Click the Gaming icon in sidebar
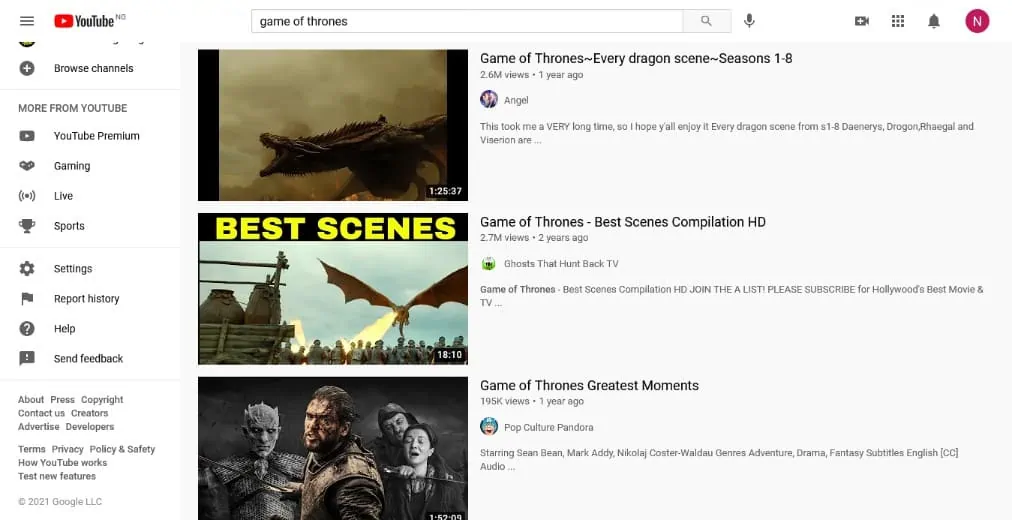The image size is (1012, 520). click(x=27, y=166)
